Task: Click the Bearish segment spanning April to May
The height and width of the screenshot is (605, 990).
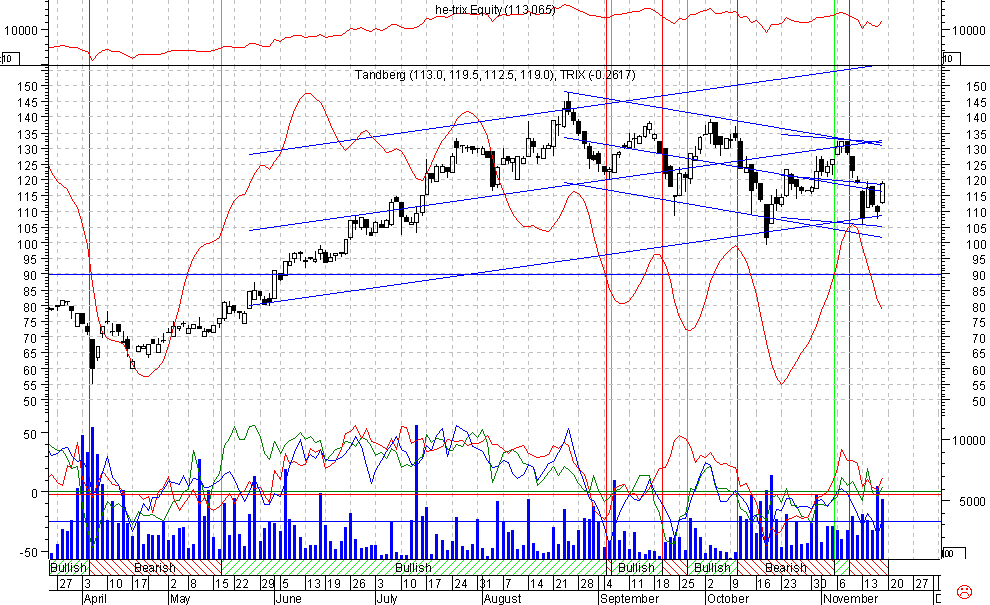Action: pyautogui.click(x=154, y=567)
